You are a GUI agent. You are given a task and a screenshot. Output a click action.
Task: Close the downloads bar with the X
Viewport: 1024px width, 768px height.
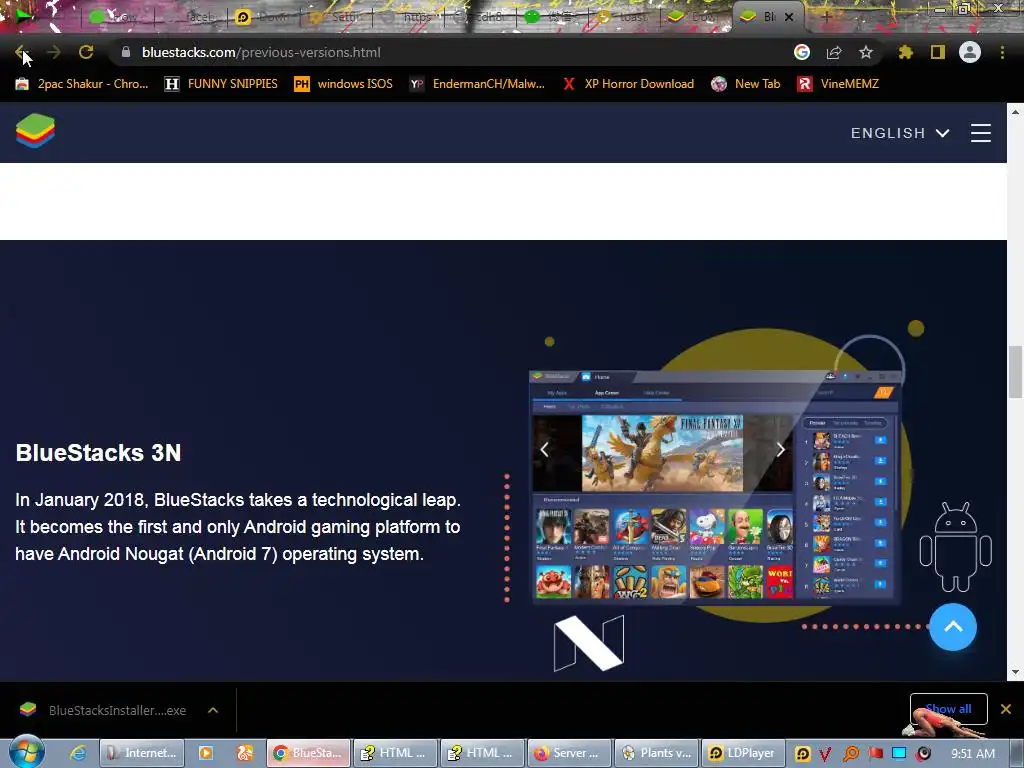(x=1006, y=709)
